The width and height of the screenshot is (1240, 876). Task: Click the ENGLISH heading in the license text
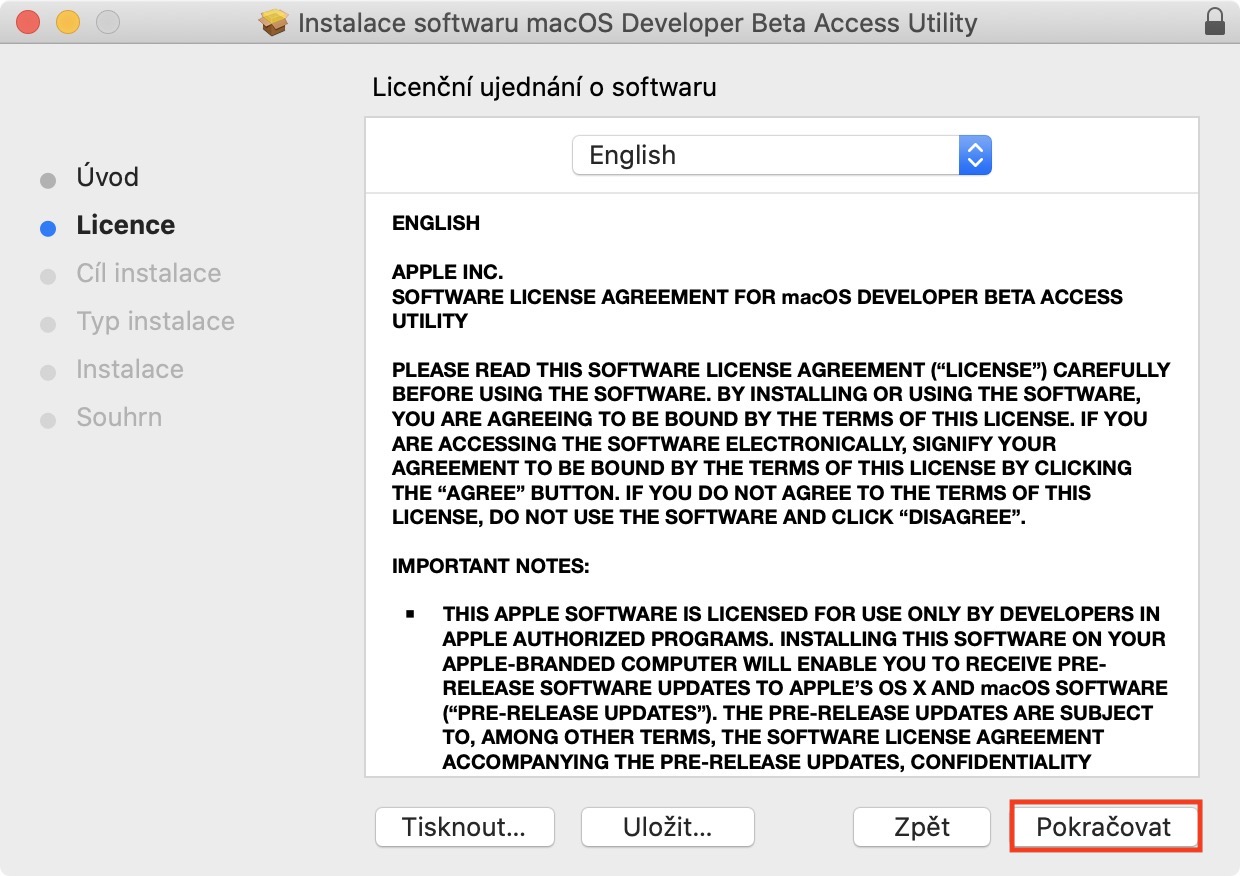[436, 223]
